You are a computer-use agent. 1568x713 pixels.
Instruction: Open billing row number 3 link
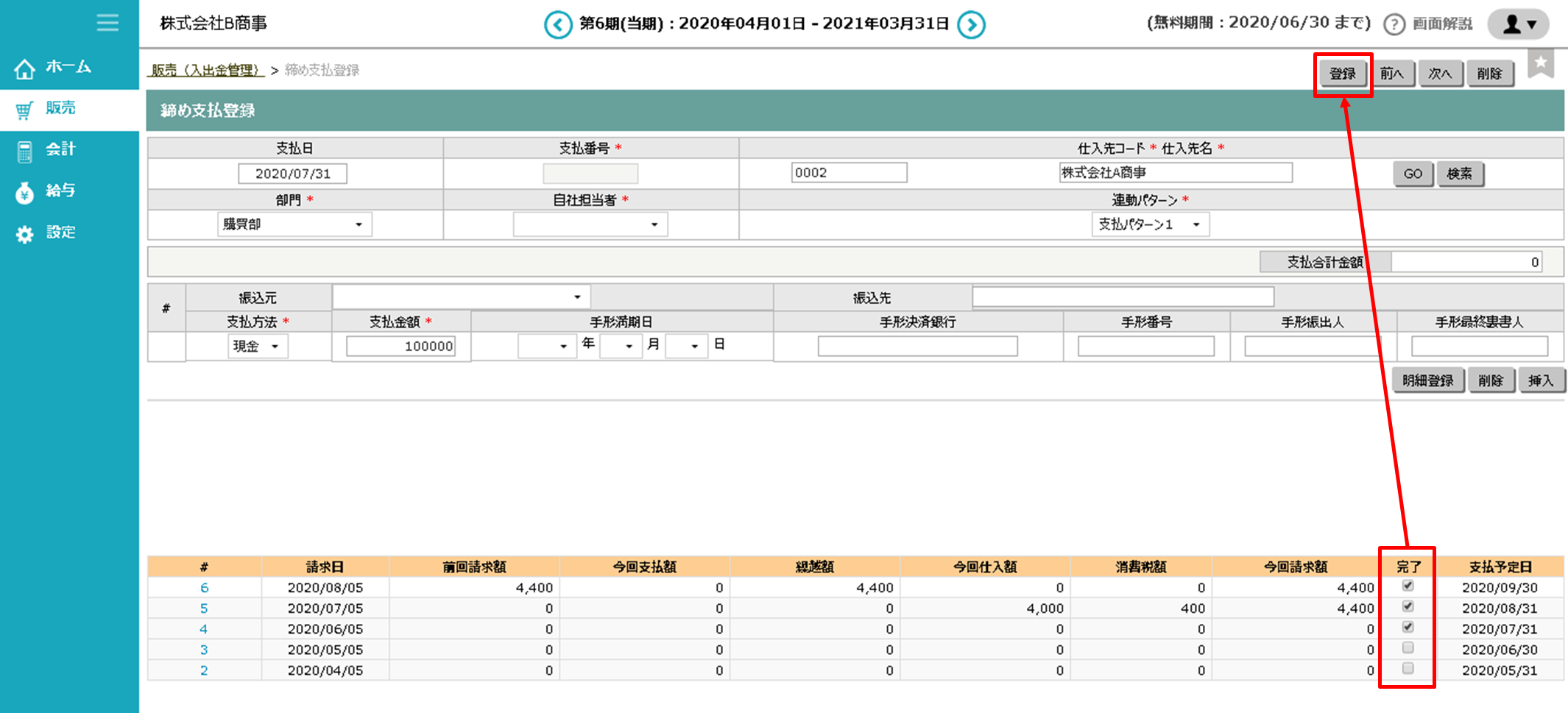click(204, 650)
